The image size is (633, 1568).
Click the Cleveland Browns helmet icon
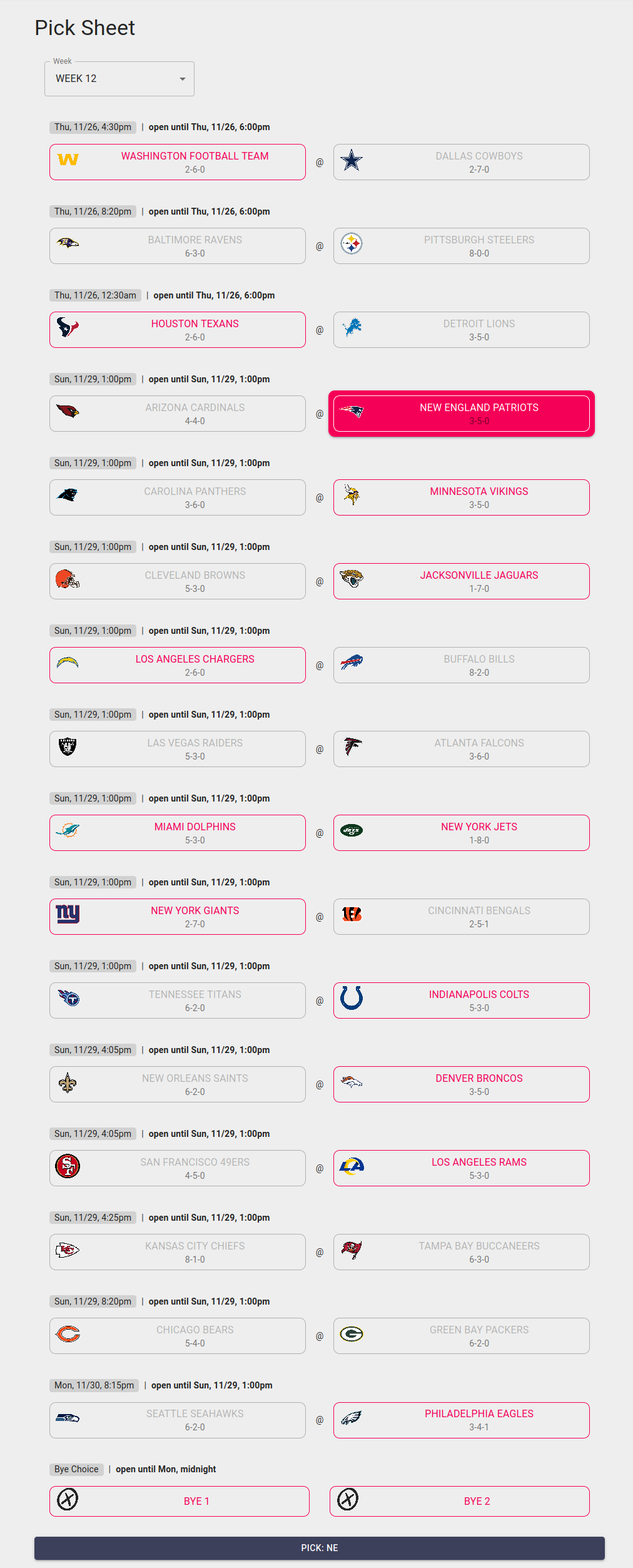pyautogui.click(x=68, y=579)
